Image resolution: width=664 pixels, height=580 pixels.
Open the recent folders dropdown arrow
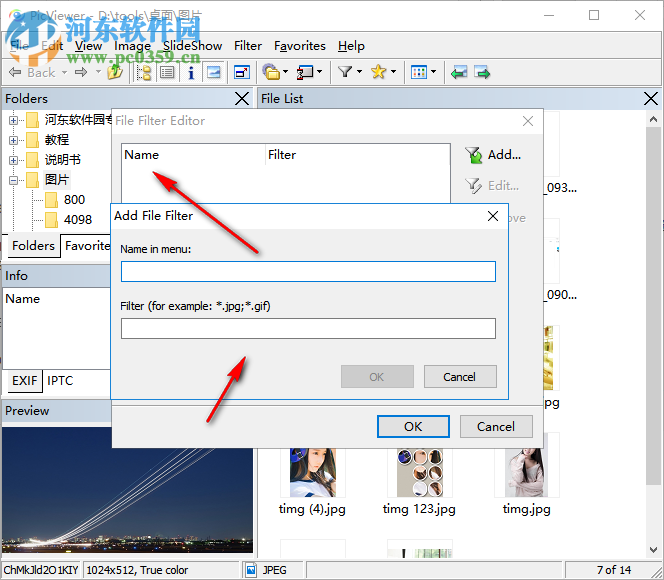coord(285,72)
